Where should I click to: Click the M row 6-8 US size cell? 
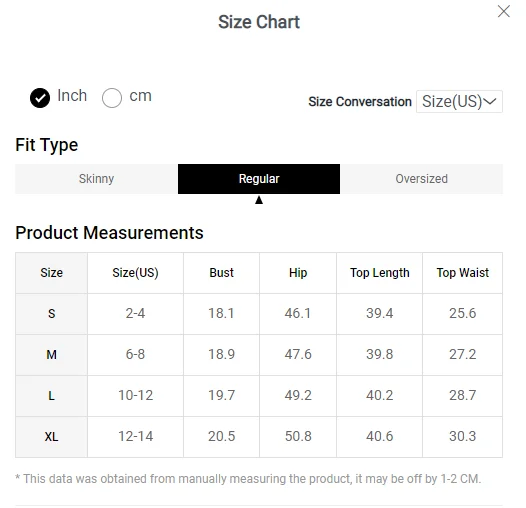[x=135, y=354]
